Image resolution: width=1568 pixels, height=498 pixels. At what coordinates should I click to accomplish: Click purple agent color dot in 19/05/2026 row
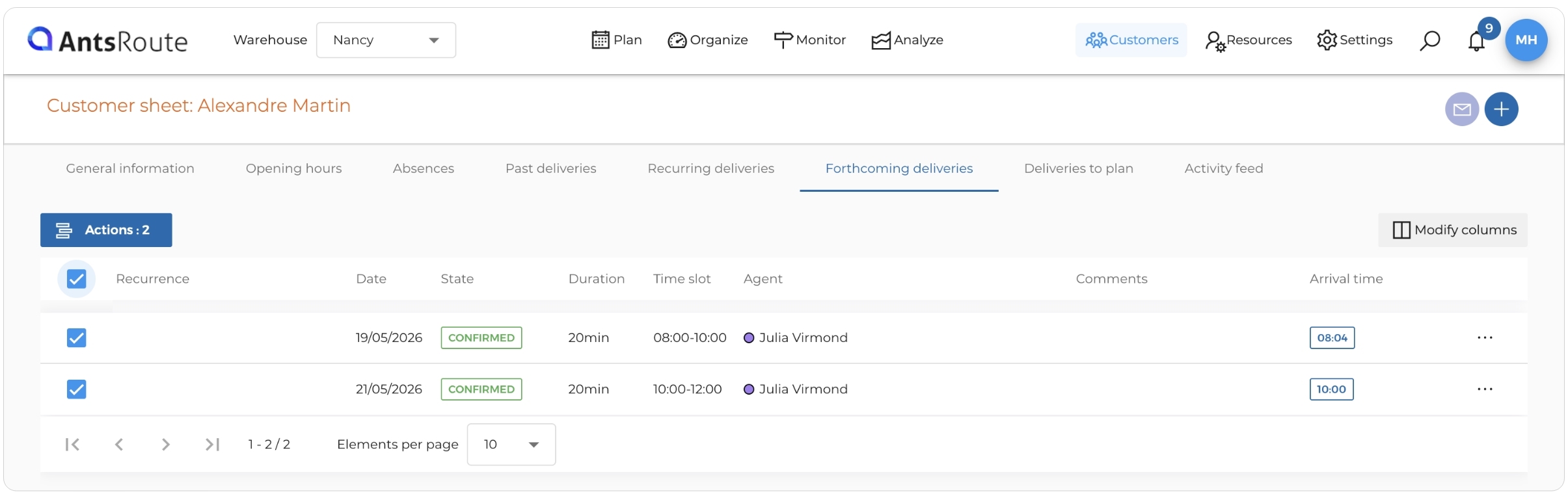click(x=749, y=338)
